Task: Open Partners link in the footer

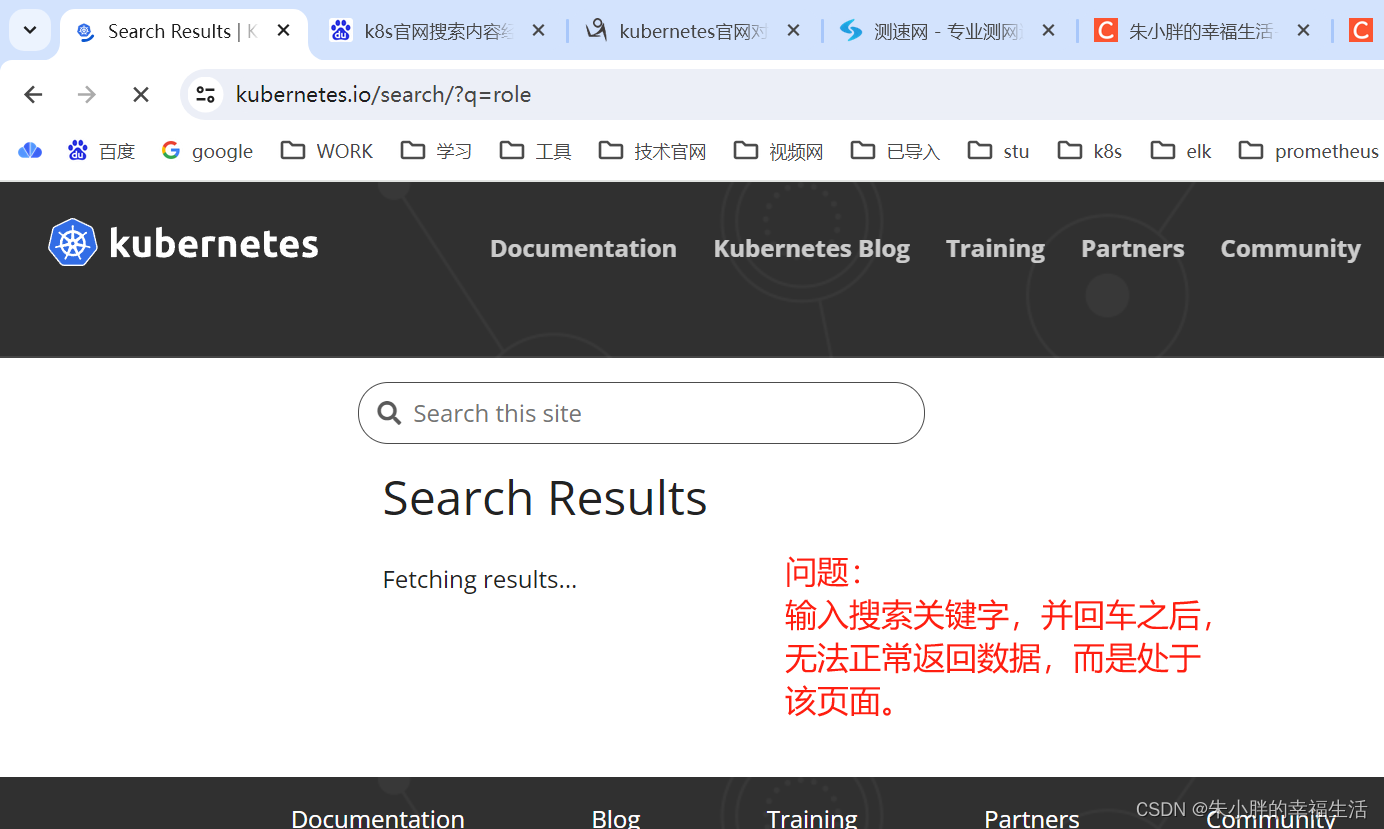Action: point(1031,818)
